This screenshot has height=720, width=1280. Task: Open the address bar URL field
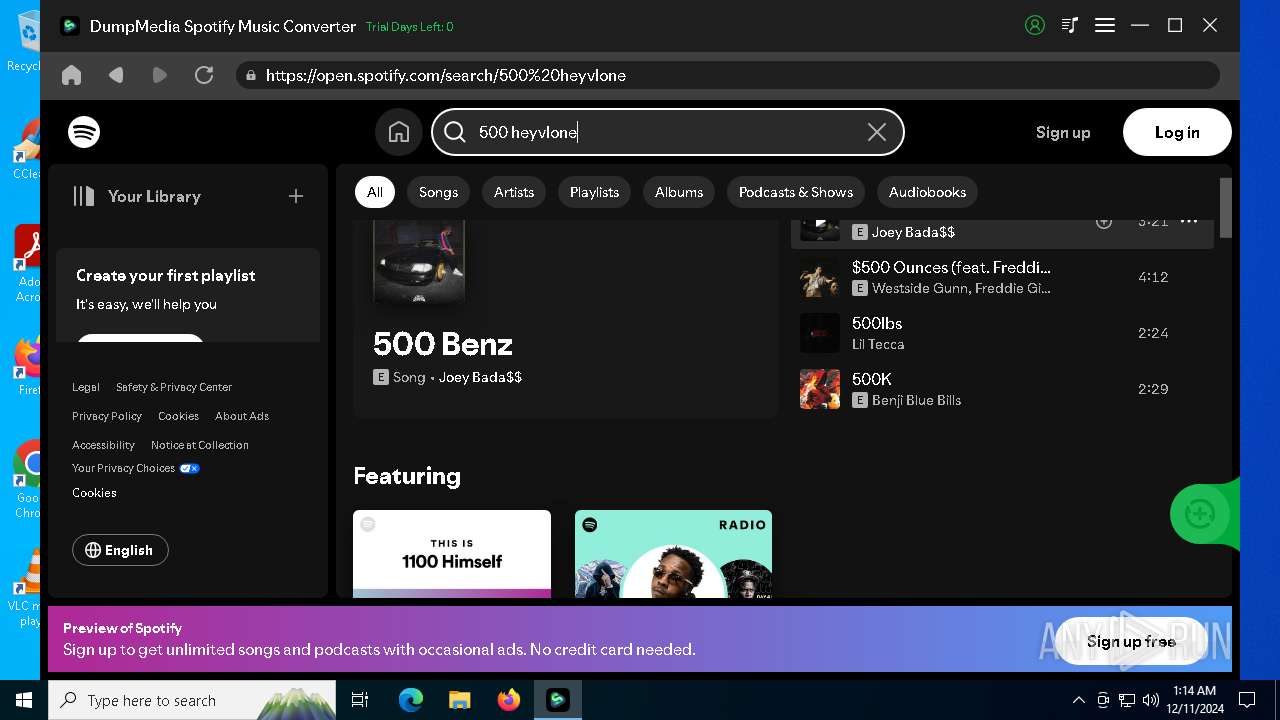pyautogui.click(x=728, y=75)
